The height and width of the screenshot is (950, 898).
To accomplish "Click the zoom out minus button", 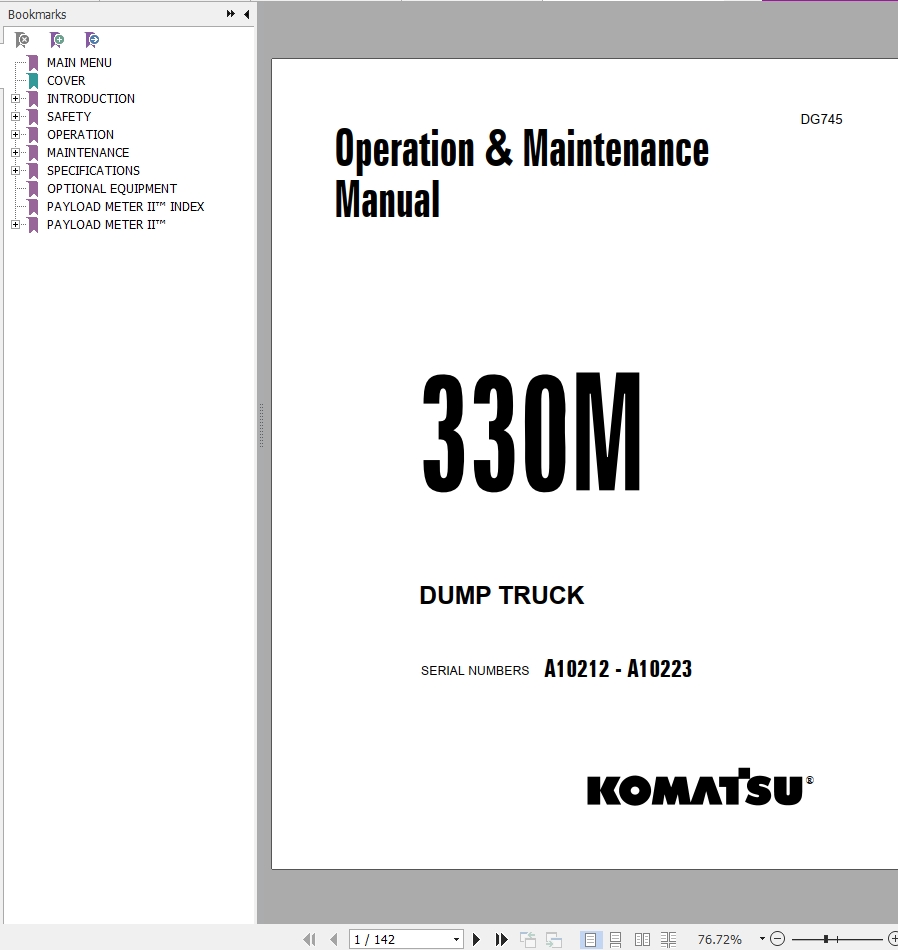I will pos(777,939).
